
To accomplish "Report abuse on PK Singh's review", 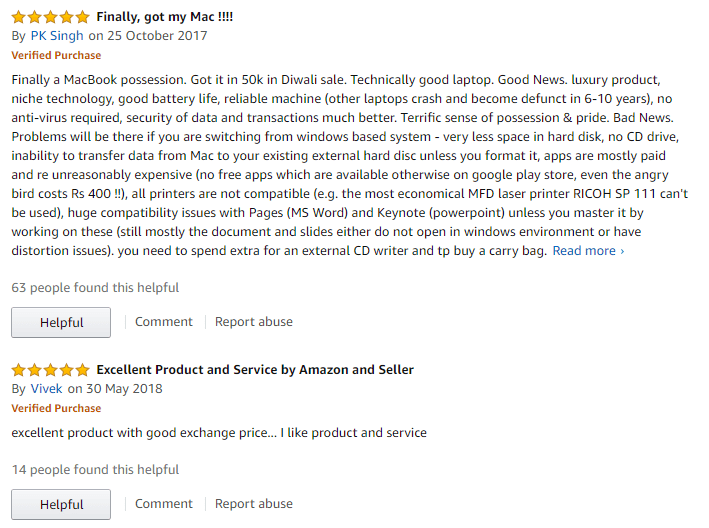I will (x=254, y=322).
